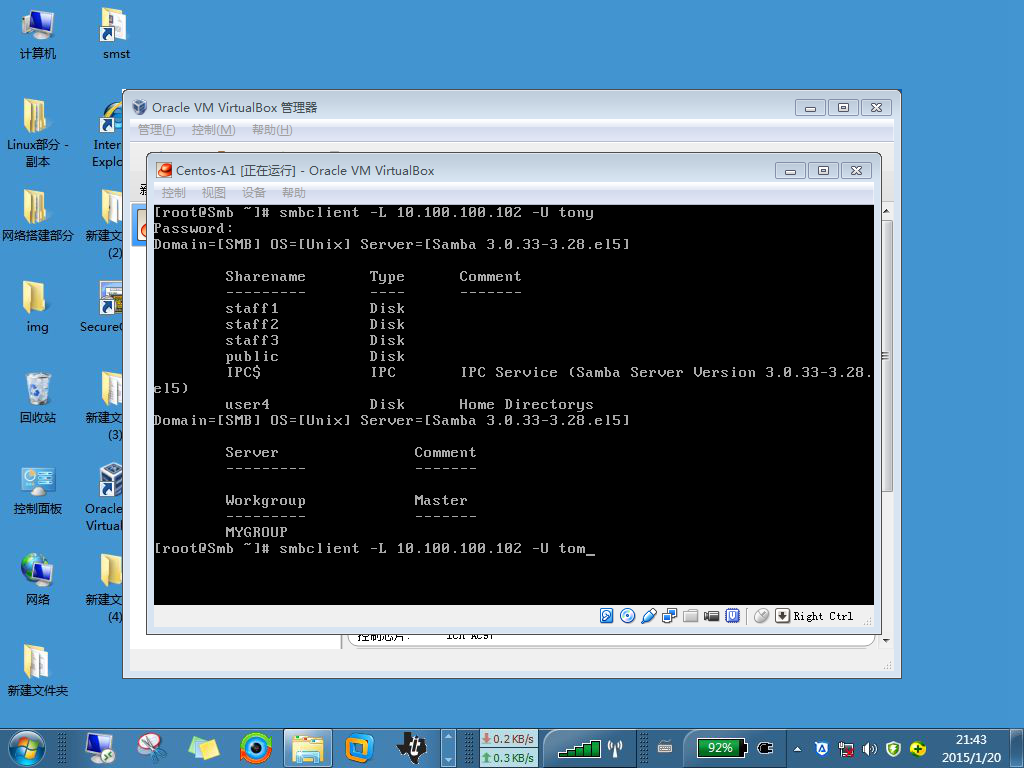This screenshot has width=1024, height=768.
Task: Click the shared folders indicator icon
Action: (690, 616)
